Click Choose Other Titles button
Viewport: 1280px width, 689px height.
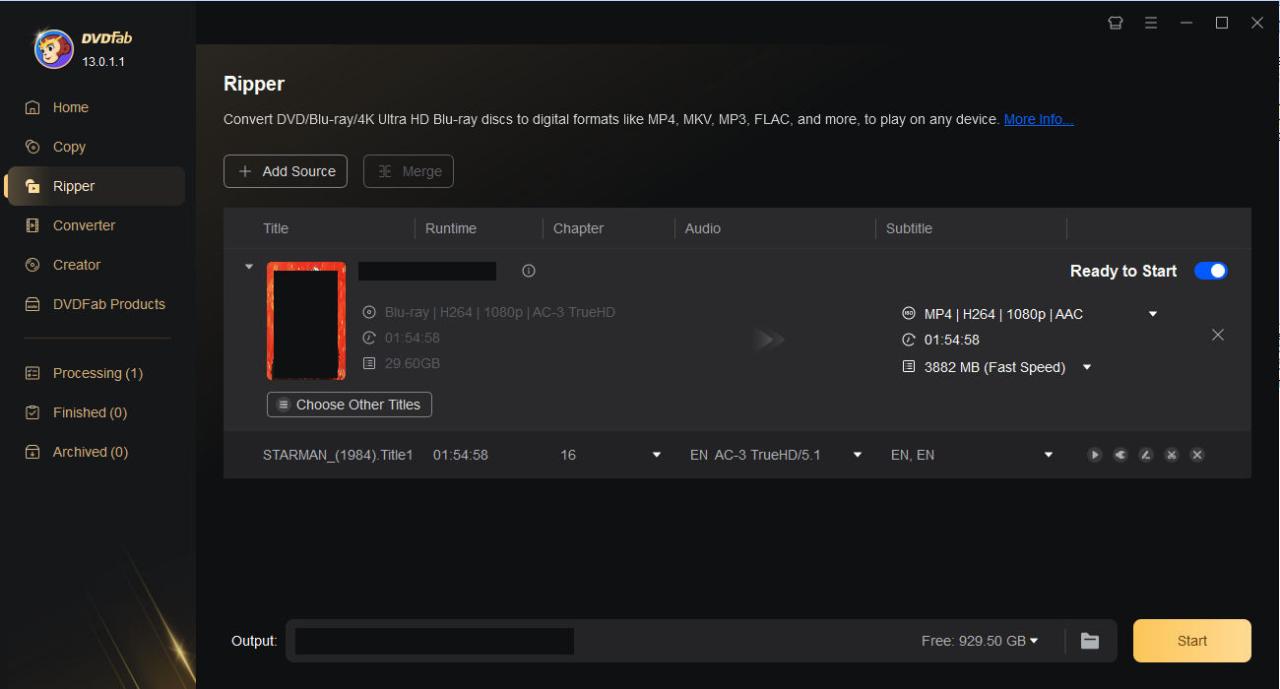(350, 405)
